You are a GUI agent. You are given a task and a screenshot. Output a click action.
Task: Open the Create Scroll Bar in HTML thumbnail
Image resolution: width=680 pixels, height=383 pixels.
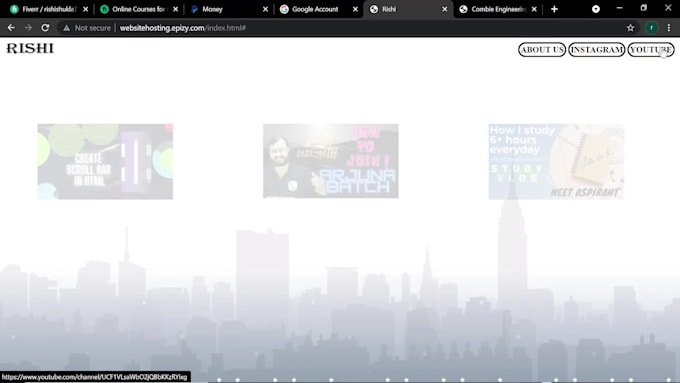pos(105,161)
